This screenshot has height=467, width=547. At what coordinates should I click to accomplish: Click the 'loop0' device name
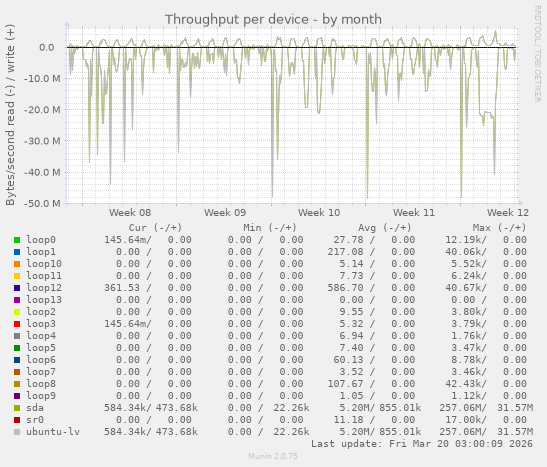[41, 240]
